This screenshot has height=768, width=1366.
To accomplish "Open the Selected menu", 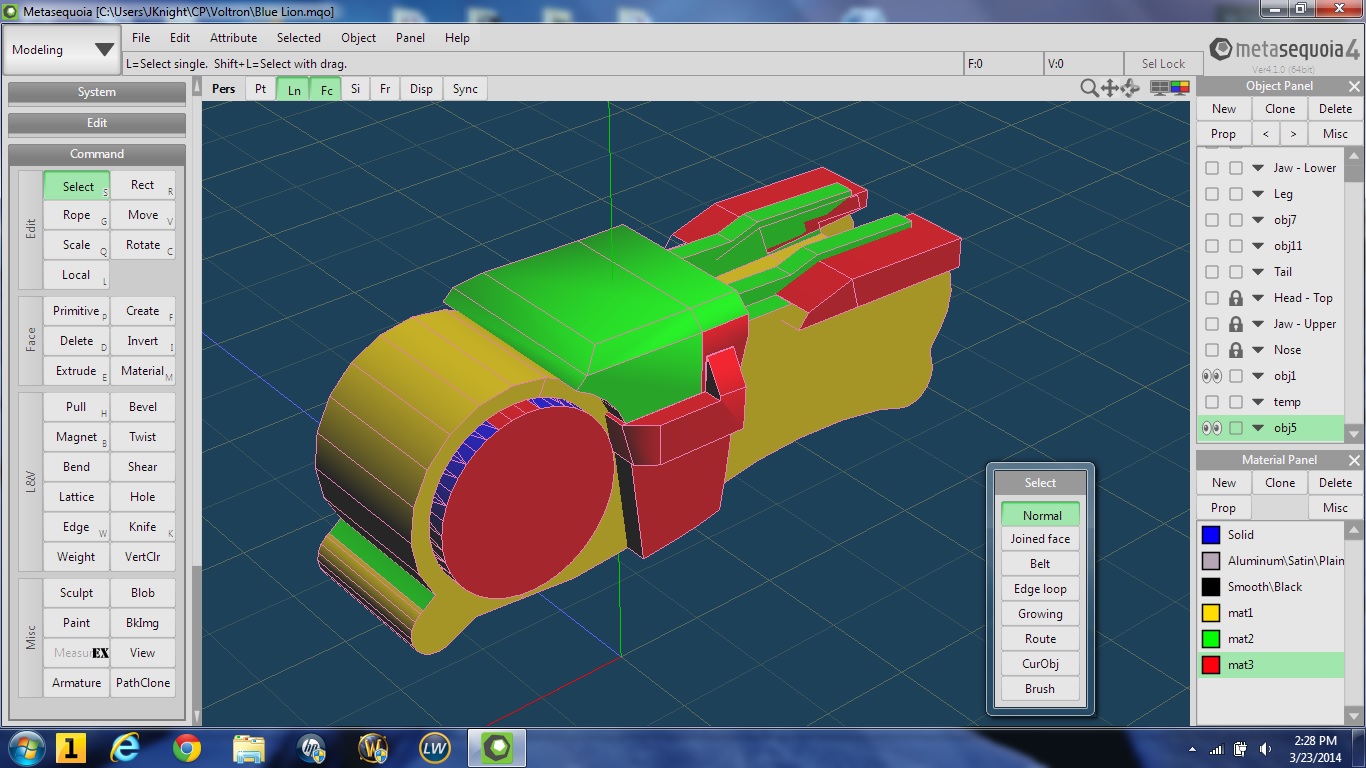I will pos(299,38).
